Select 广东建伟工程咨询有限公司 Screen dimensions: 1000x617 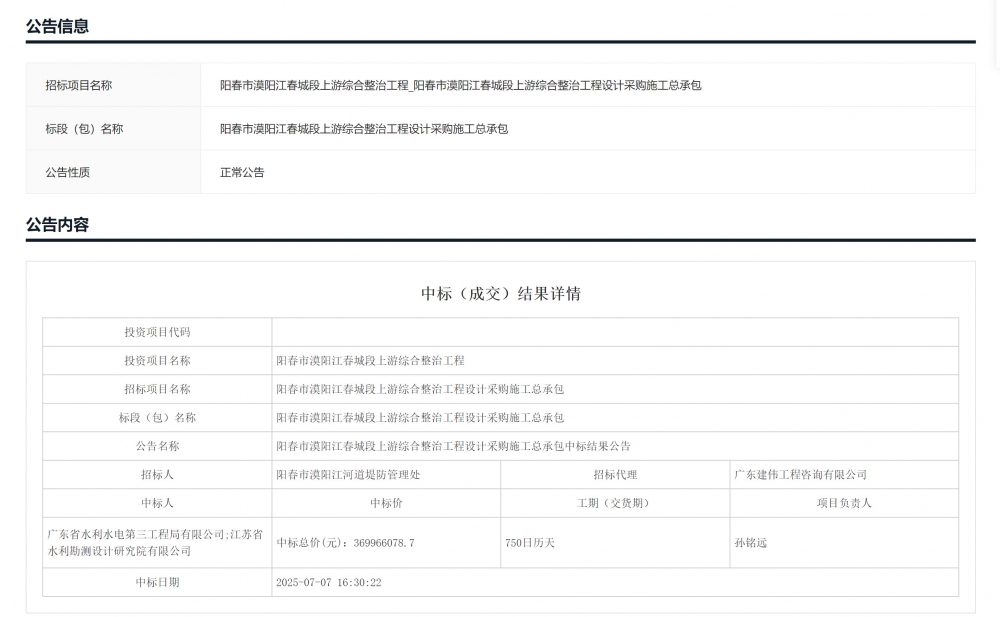click(x=800, y=475)
